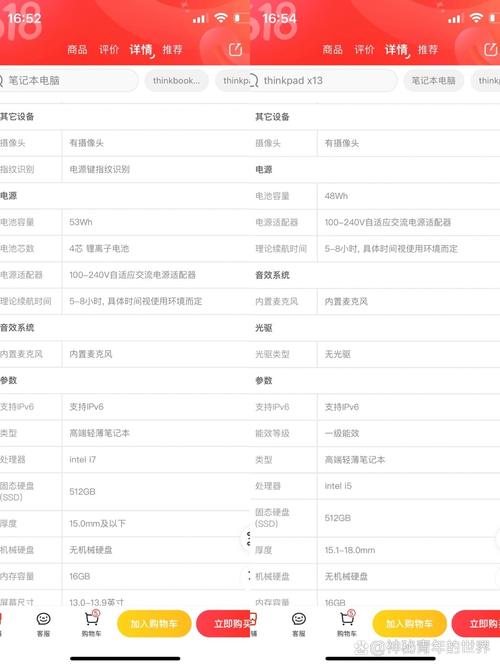The width and height of the screenshot is (500, 666).
Task: Tap 立即购买 button in right phone screen
Action: (x=476, y=624)
